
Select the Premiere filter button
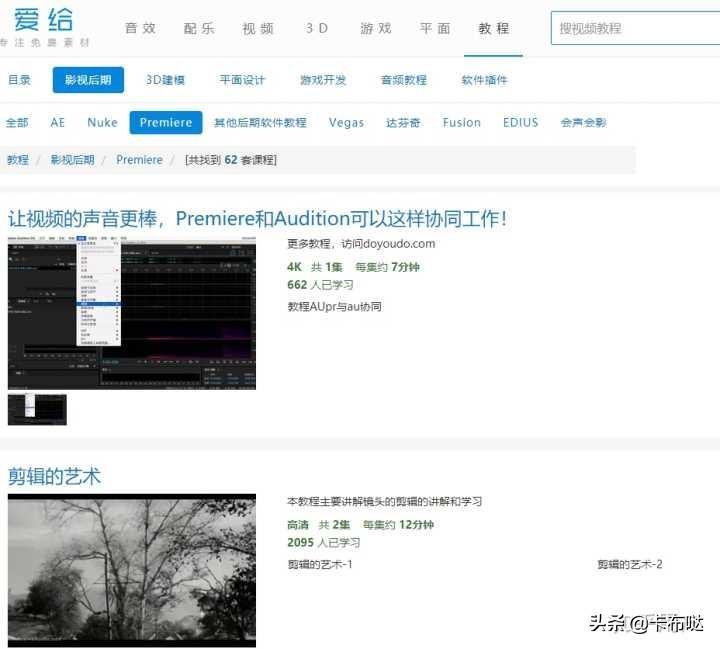166,123
